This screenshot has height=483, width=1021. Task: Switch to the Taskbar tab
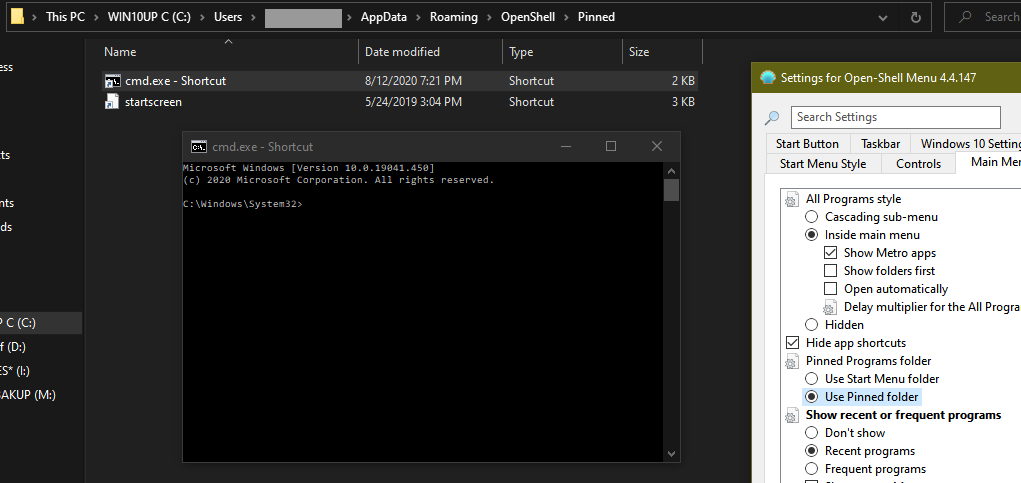tap(880, 144)
